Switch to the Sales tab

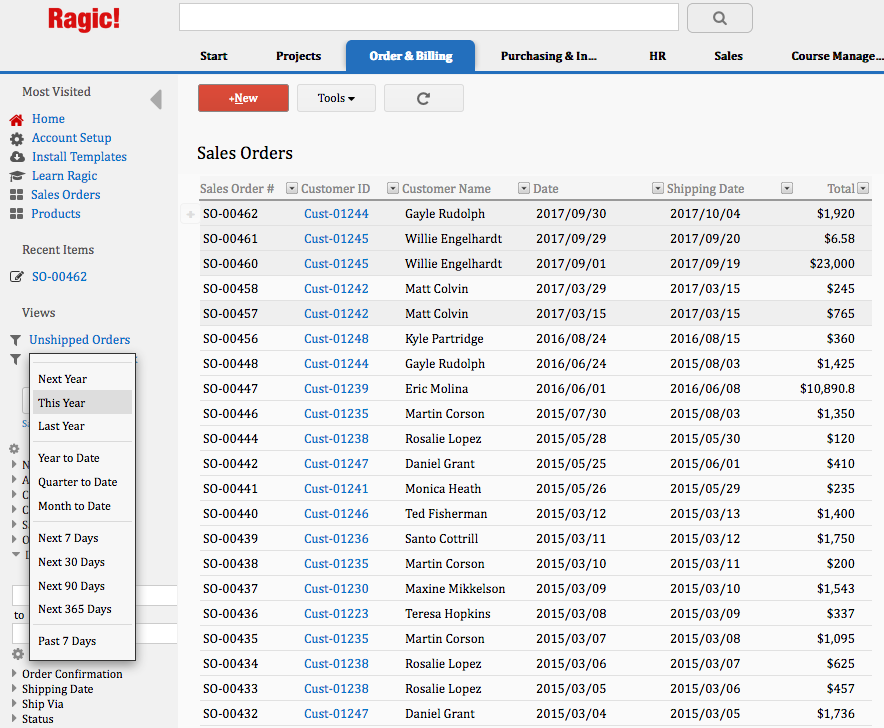click(x=728, y=56)
